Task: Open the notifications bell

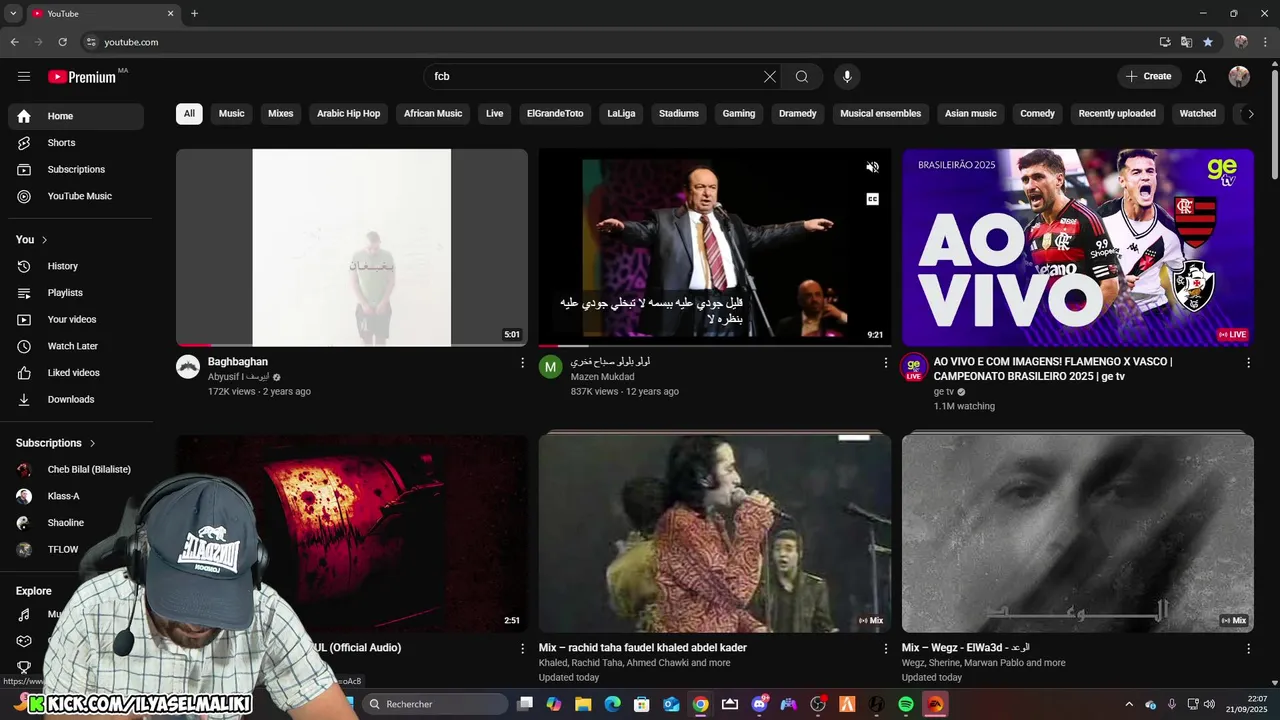Action: [1201, 76]
